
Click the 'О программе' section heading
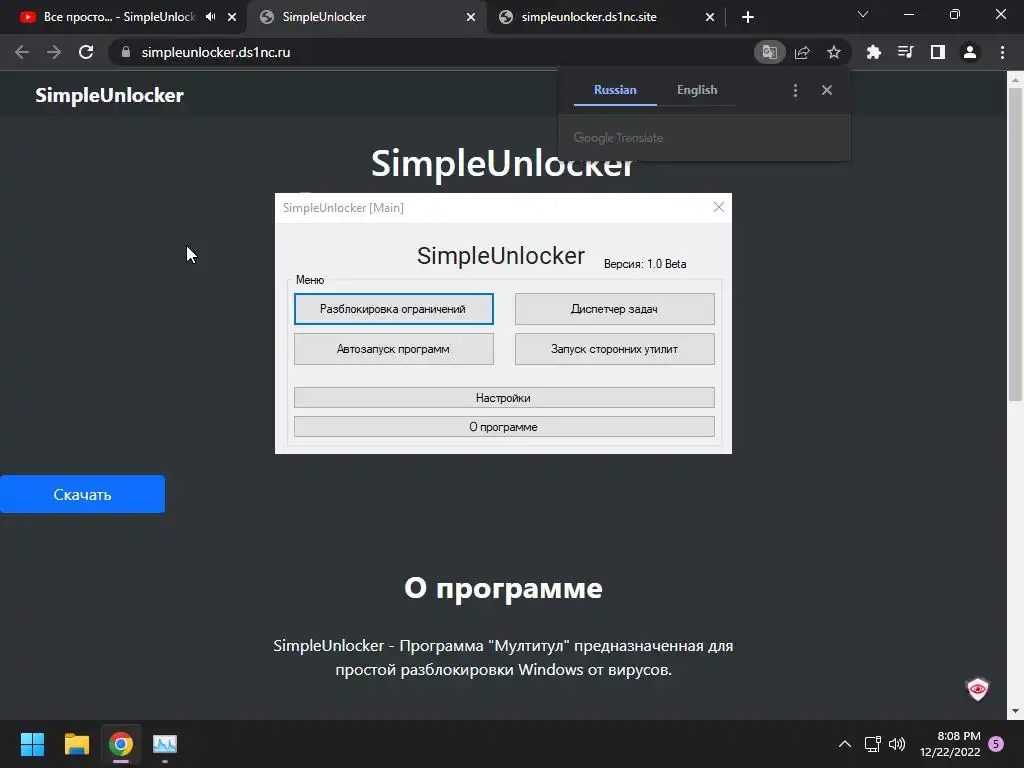[x=503, y=588]
